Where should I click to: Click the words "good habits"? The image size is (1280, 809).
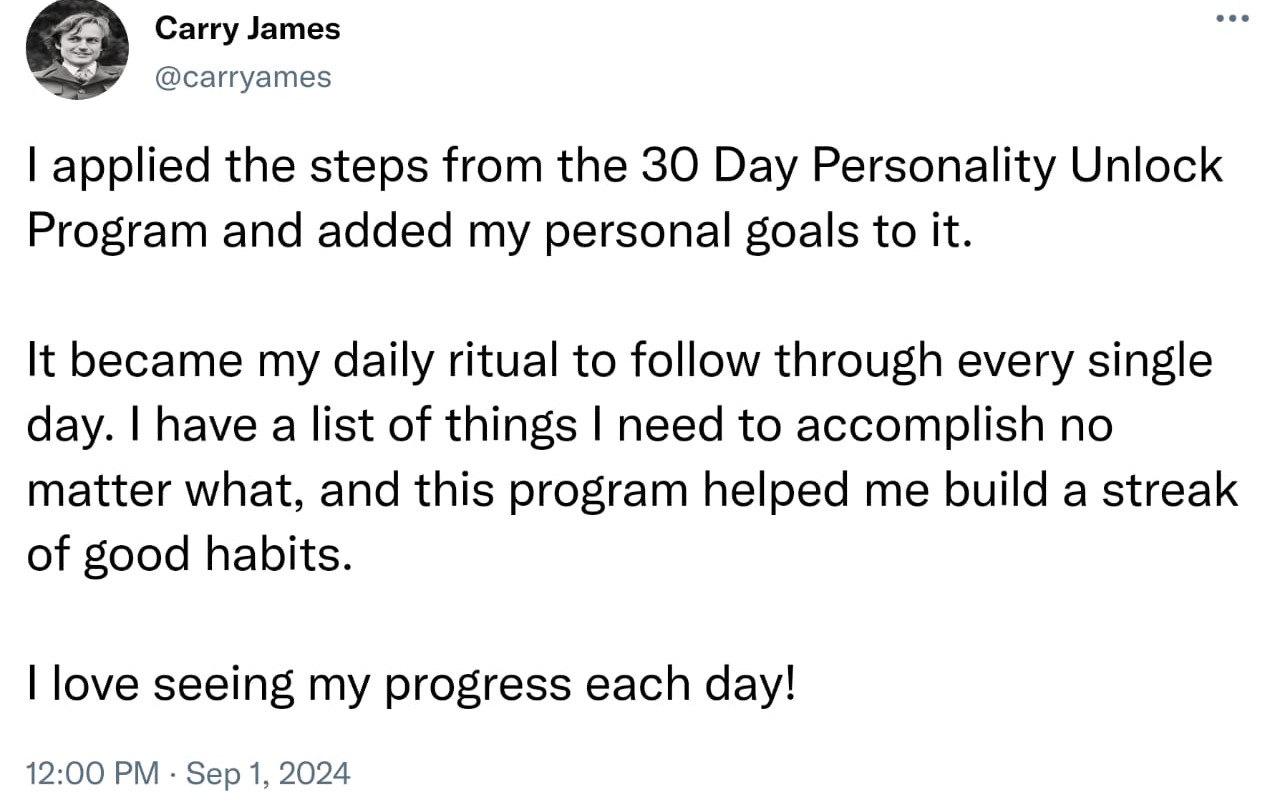click(216, 556)
